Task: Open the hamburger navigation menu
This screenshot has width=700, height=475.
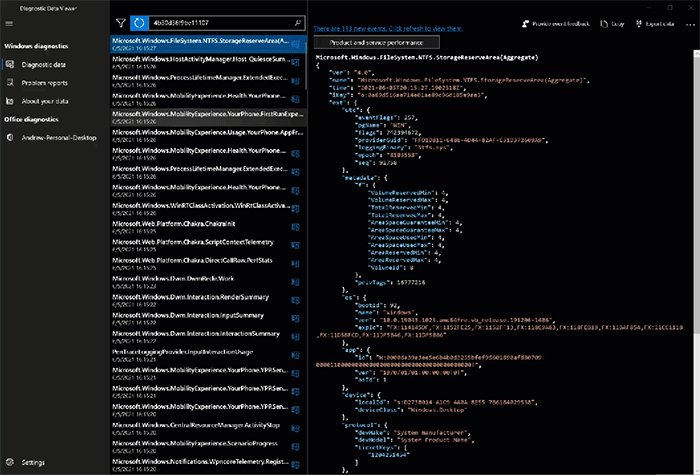Action: pos(9,24)
